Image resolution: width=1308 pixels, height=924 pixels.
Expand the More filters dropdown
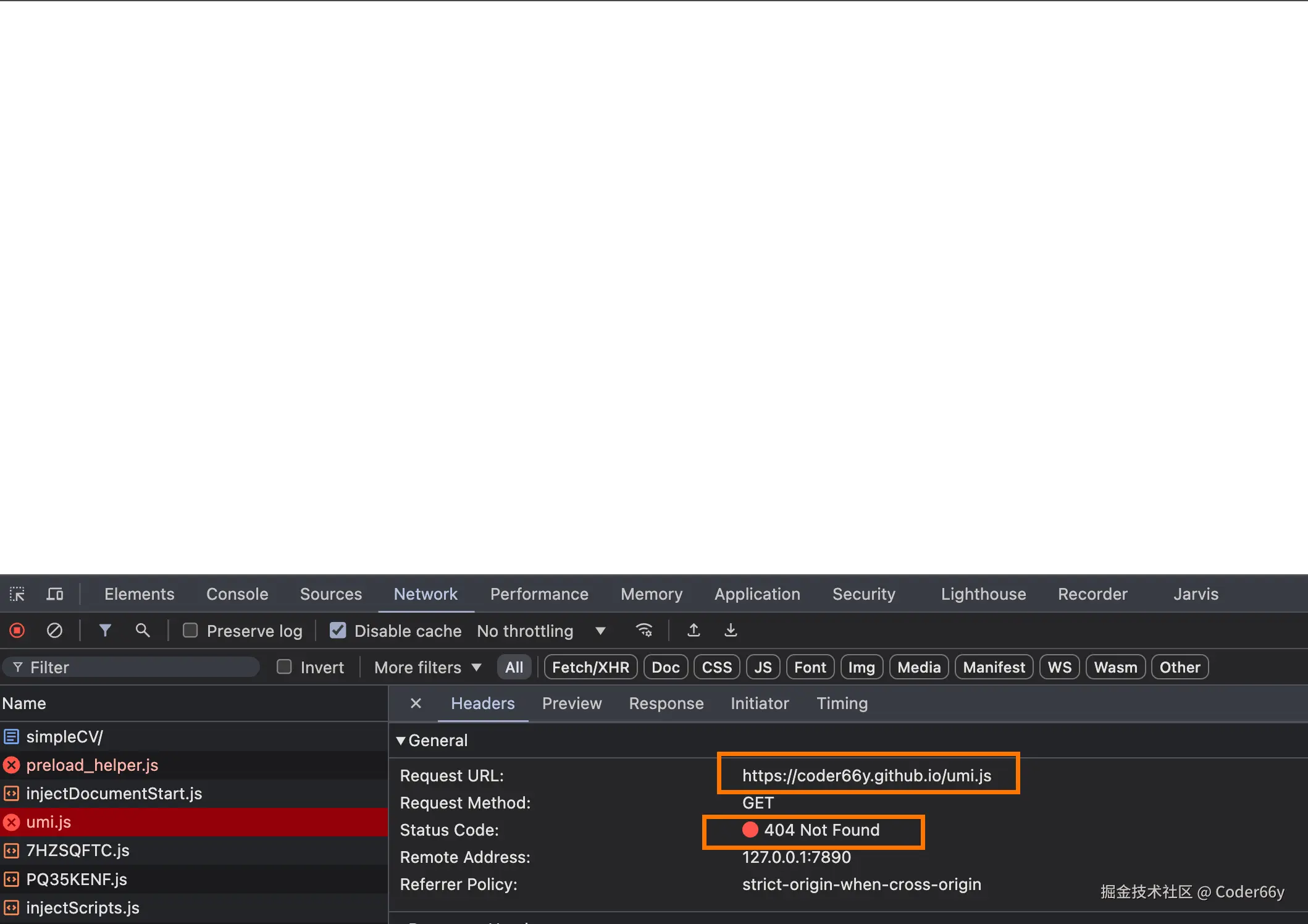[427, 667]
